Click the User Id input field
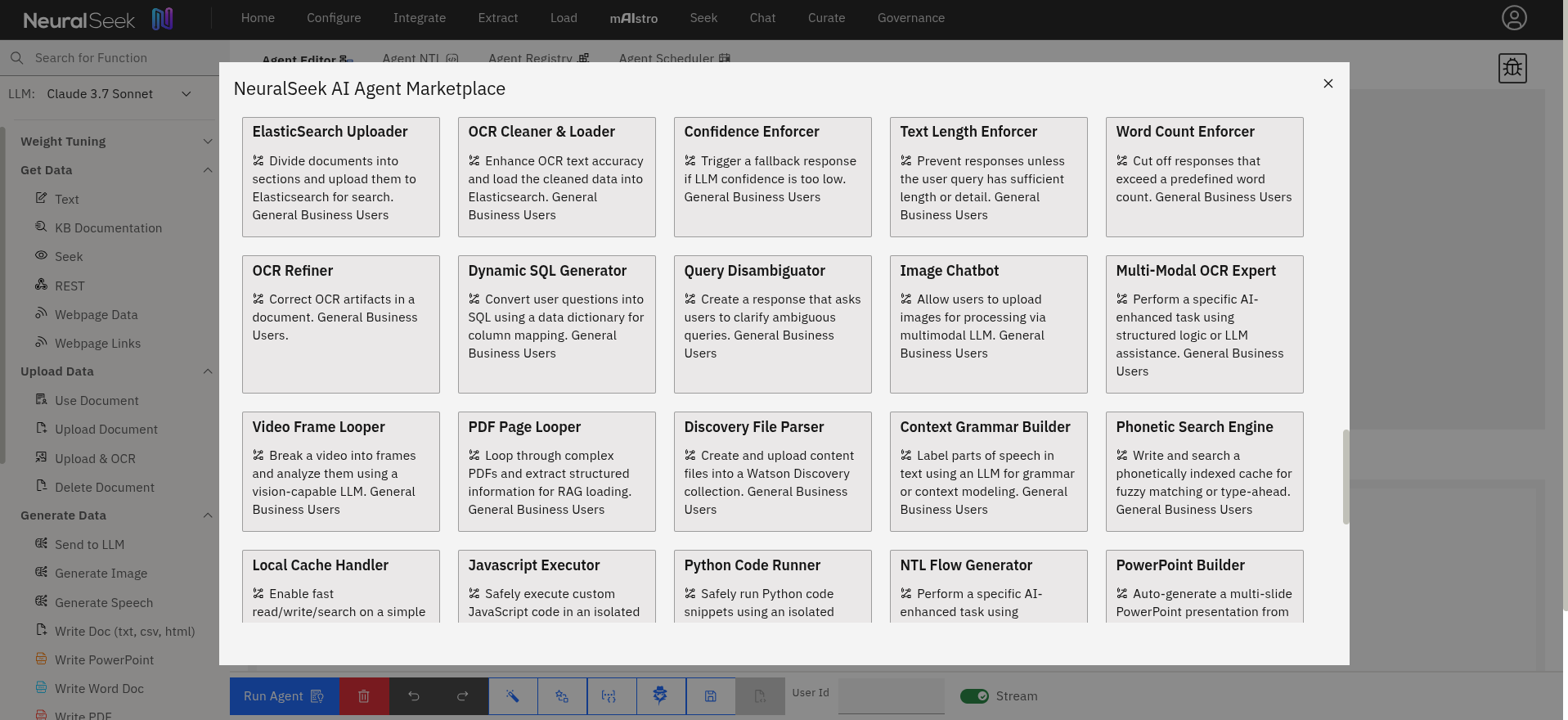Viewport: 1568px width, 720px height. 892,696
